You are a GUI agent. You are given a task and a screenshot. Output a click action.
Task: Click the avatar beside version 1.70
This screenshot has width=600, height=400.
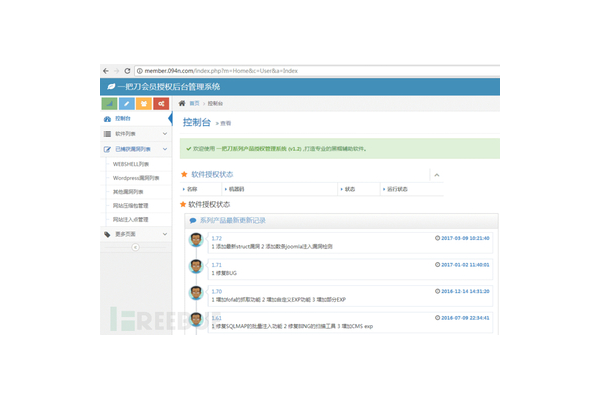pos(196,293)
